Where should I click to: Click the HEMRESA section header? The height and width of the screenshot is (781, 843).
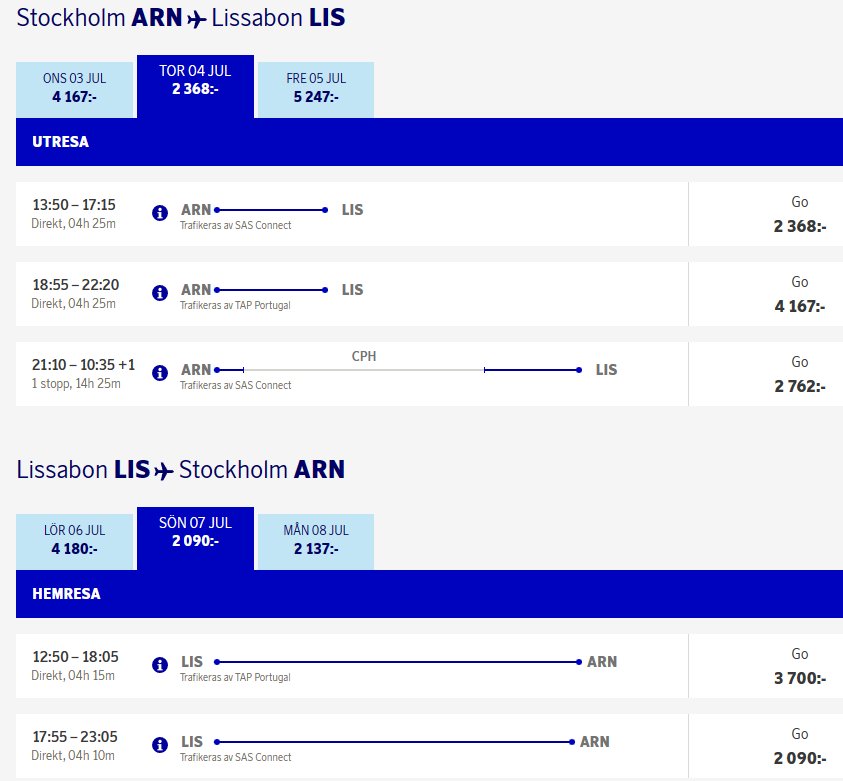coord(66,594)
